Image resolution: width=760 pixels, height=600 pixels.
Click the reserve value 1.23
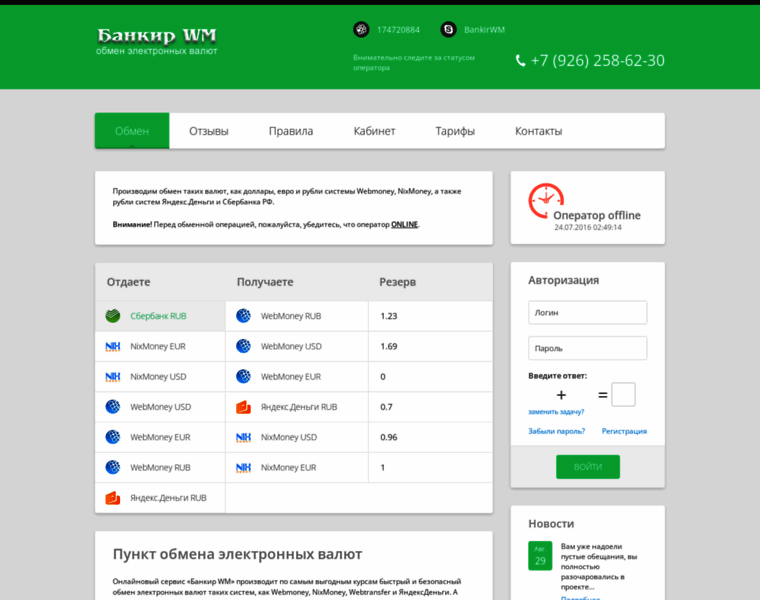tap(389, 316)
